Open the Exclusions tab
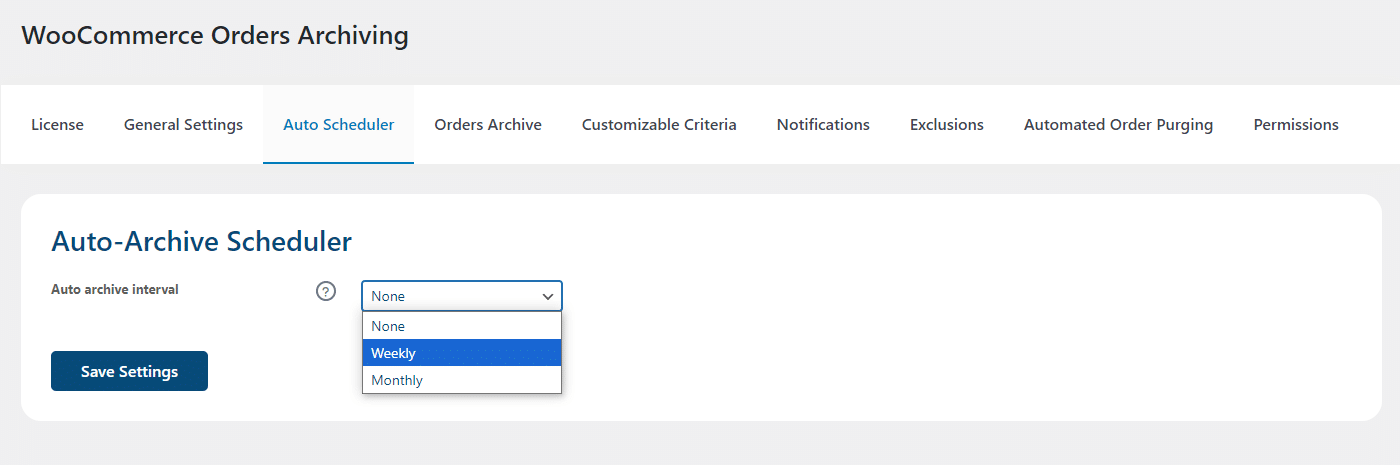The image size is (1400, 465). pos(947,125)
